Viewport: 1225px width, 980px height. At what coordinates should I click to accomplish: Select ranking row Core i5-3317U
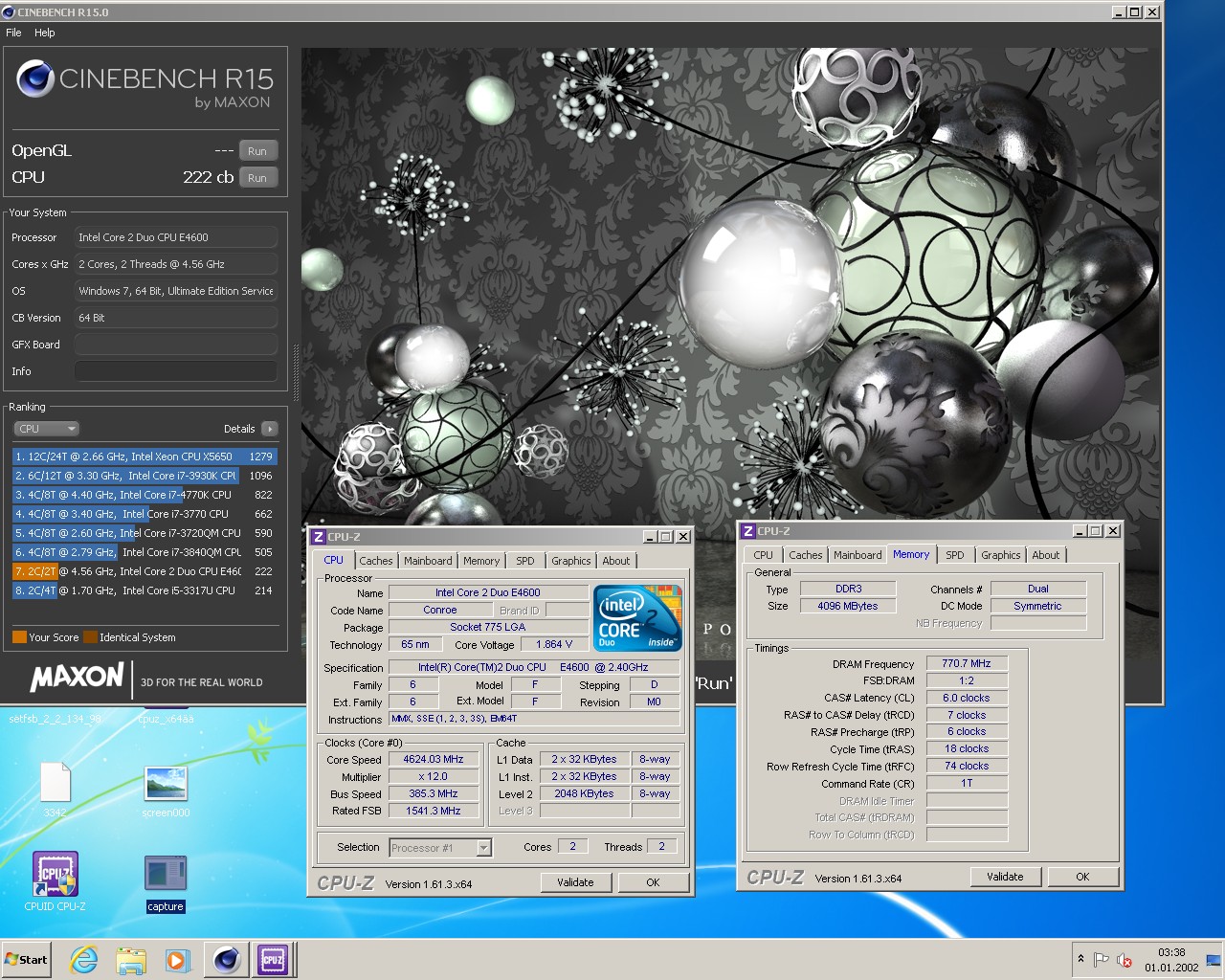(145, 590)
